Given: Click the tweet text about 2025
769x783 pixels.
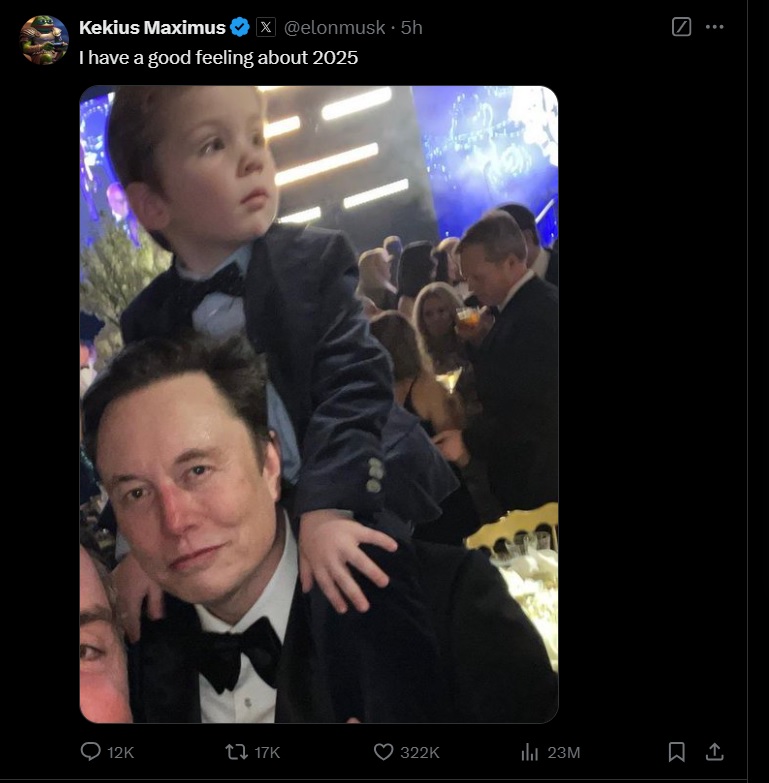Looking at the screenshot, I should (218, 58).
